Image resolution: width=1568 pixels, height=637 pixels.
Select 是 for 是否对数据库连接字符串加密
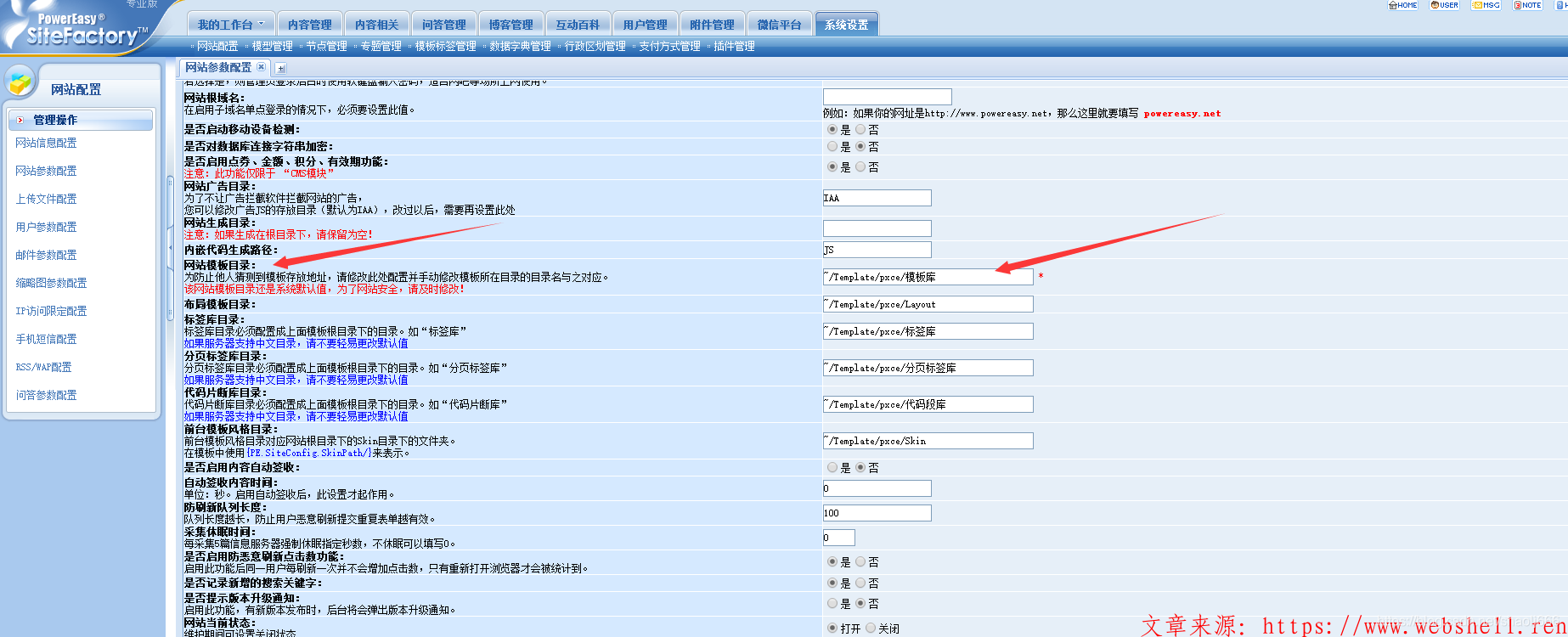(832, 147)
